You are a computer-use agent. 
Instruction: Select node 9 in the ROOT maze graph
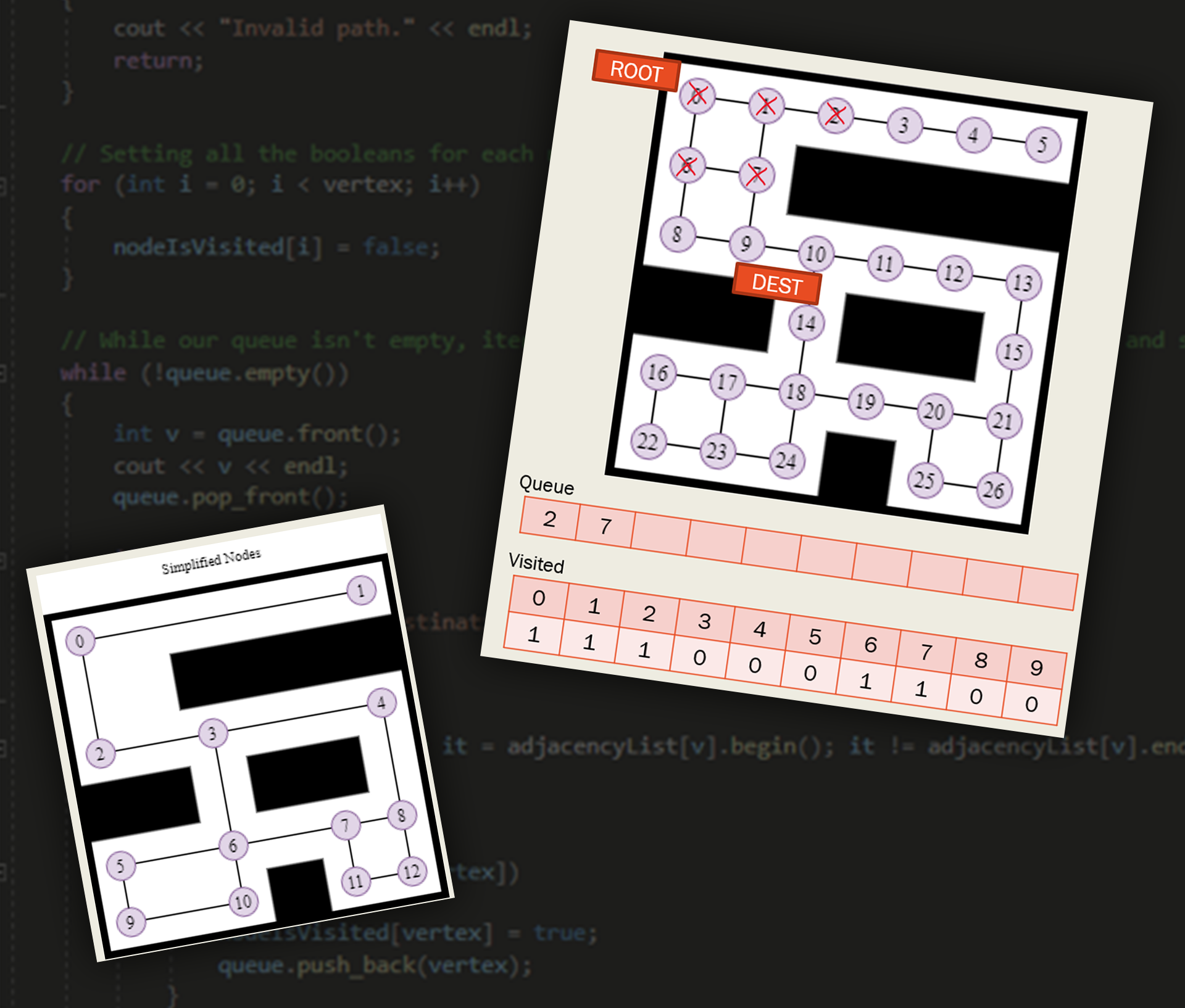[x=747, y=244]
